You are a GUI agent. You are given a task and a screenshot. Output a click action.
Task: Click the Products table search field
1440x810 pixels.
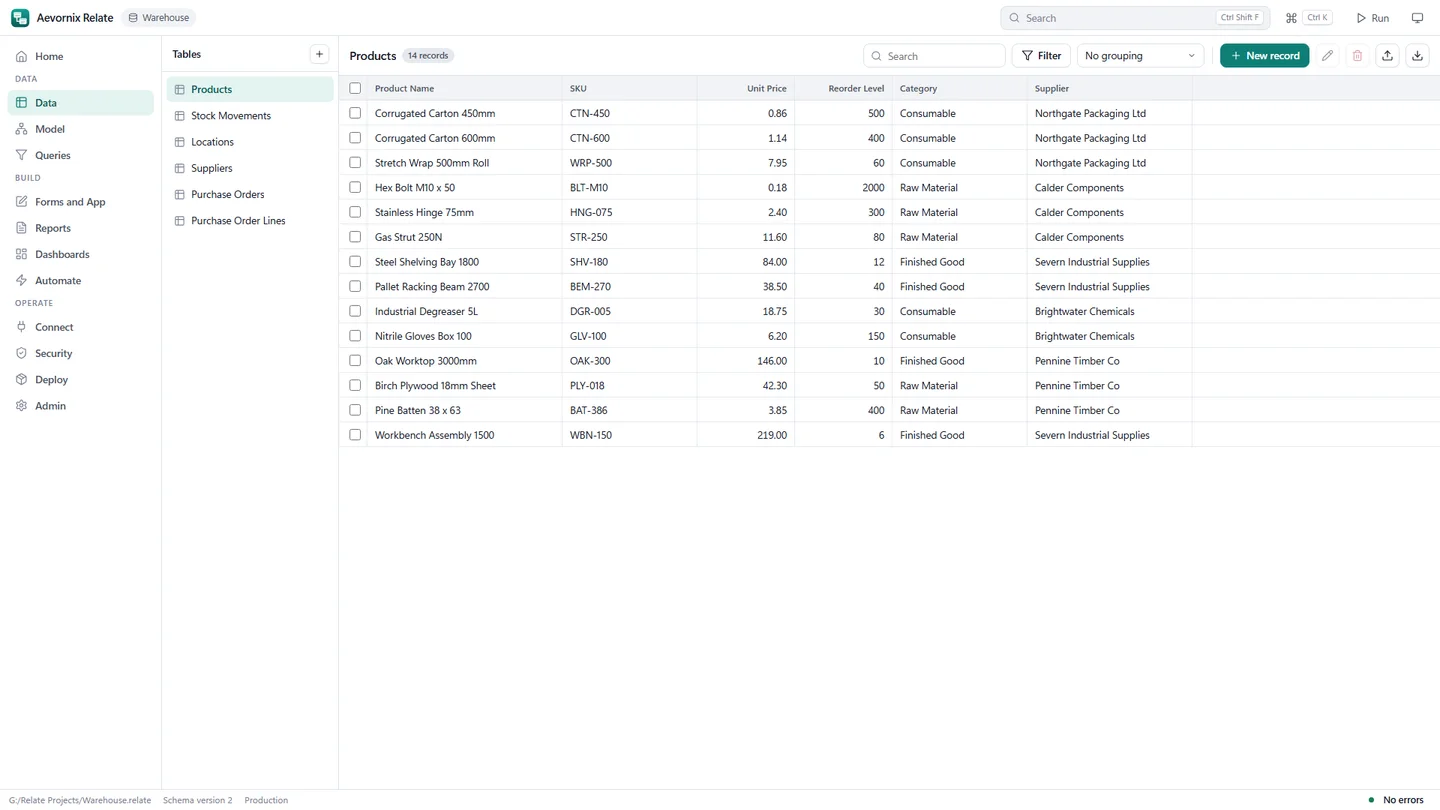coord(934,56)
